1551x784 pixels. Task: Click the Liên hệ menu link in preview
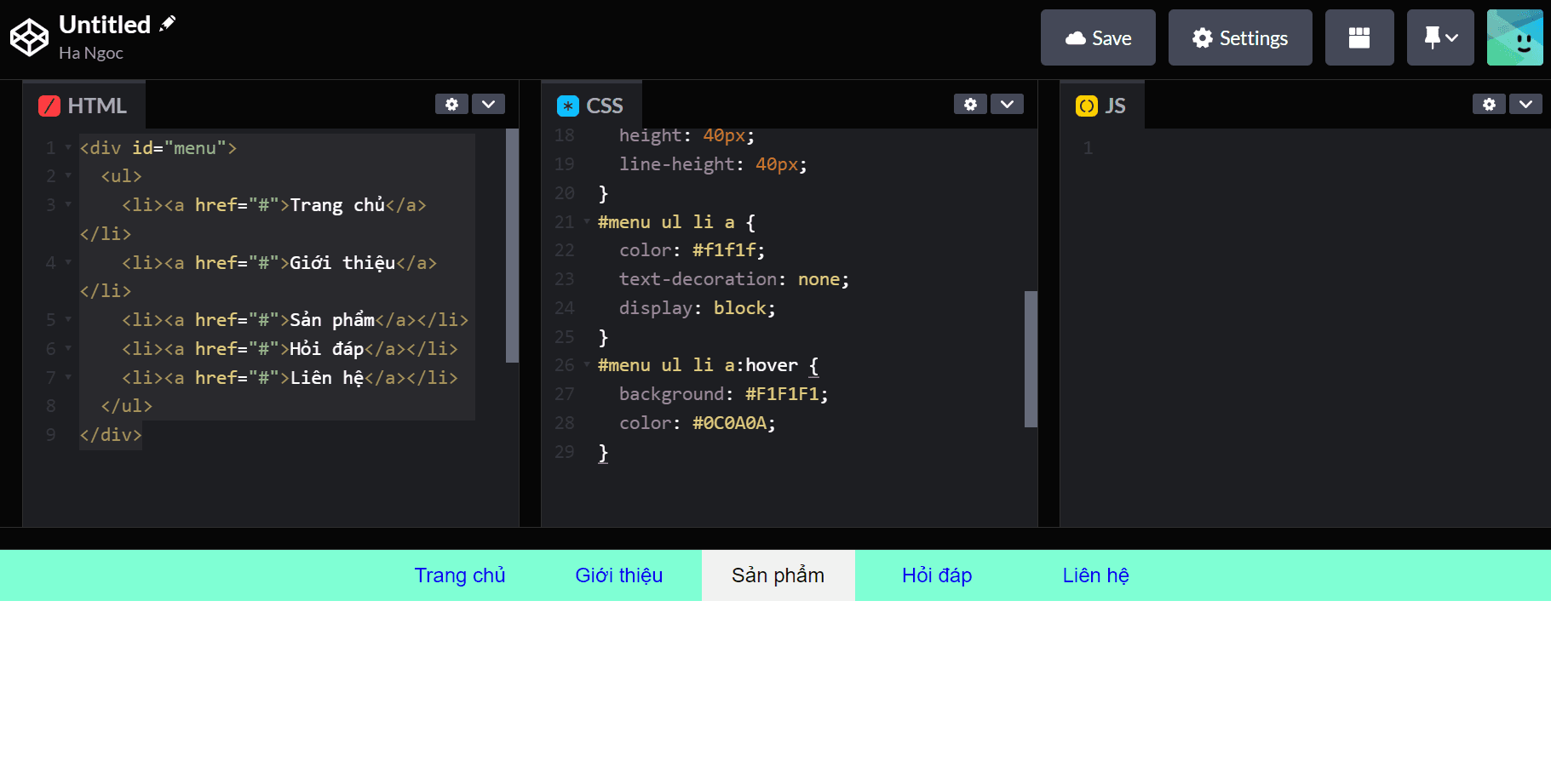click(1095, 575)
